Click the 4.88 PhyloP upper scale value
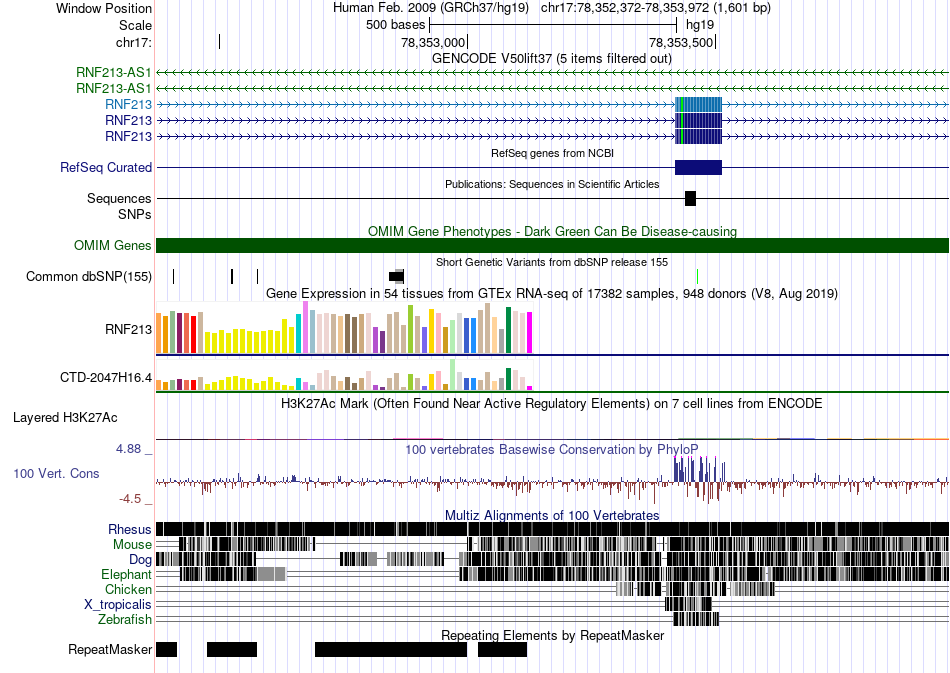Viewport: 950px width, 673px height. click(x=128, y=449)
